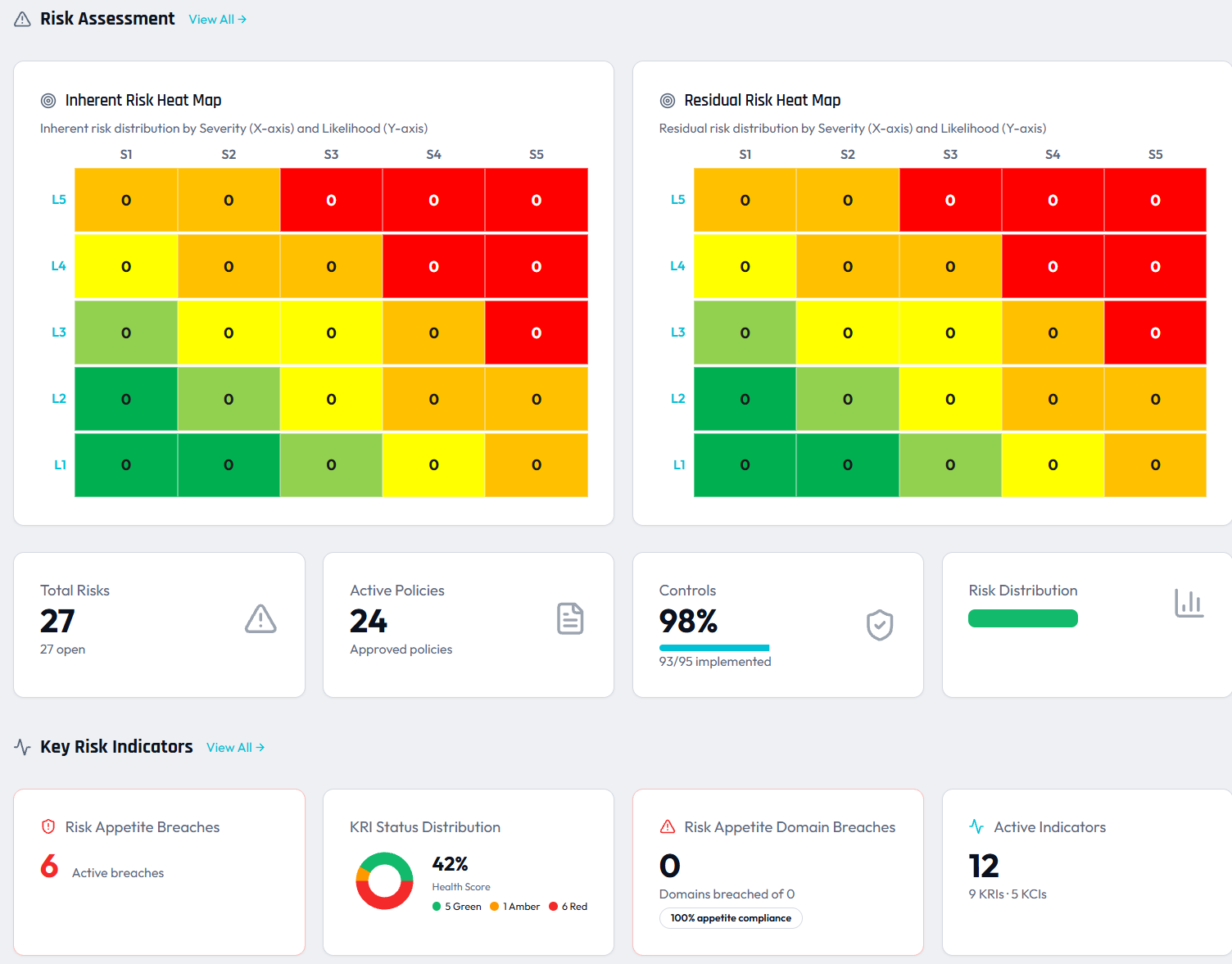
Task: Click the S4 column label in residual heat map
Action: point(1053,154)
